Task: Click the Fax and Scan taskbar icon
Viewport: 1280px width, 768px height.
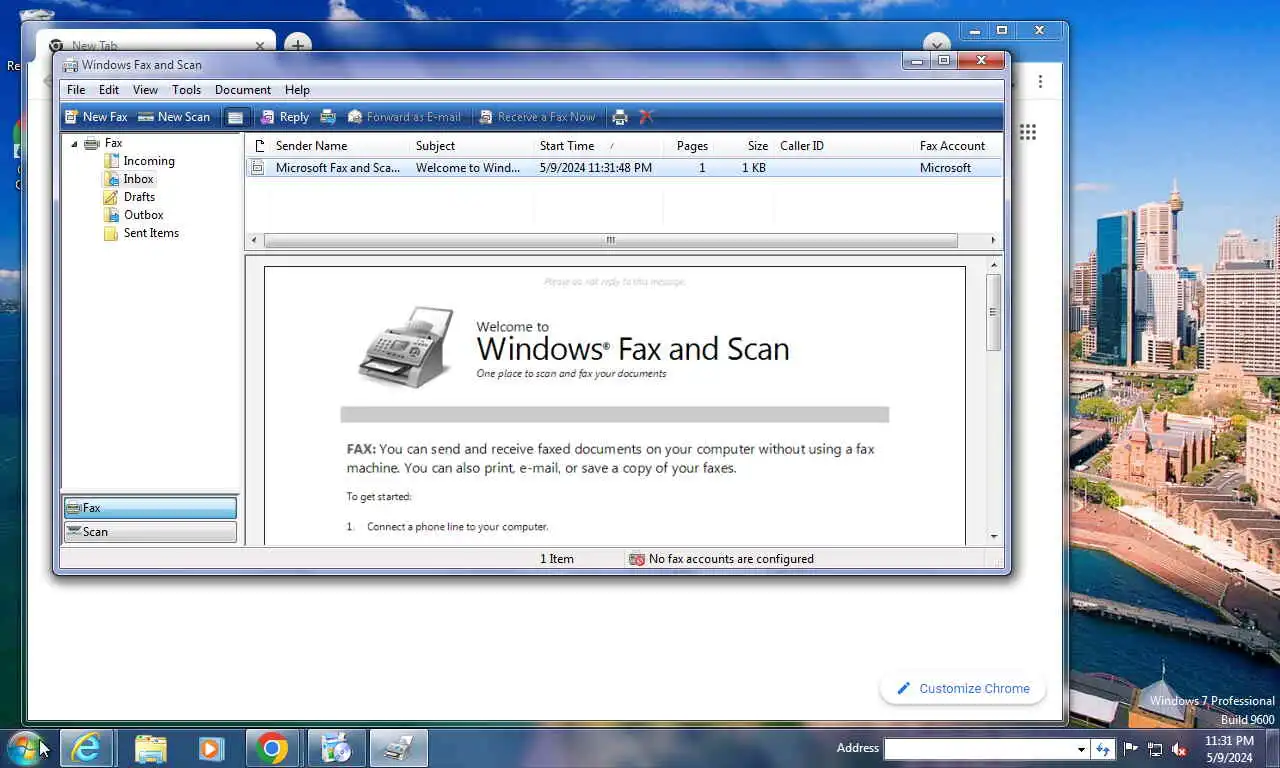Action: click(399, 748)
